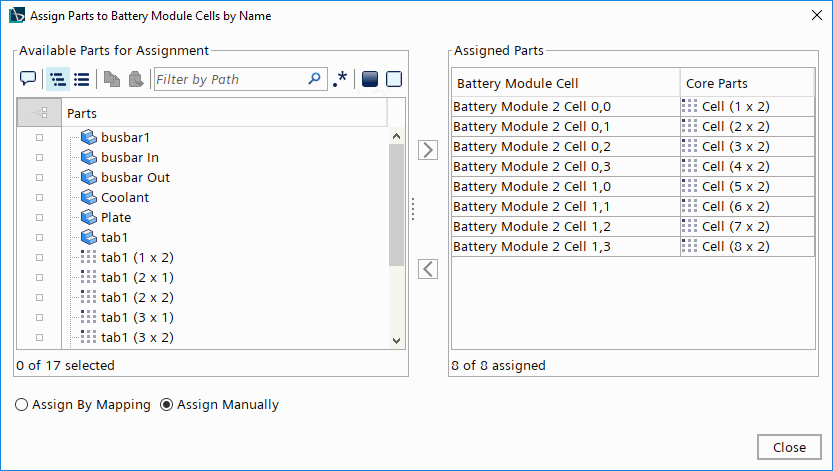833x471 pixels.
Task: Click the magnifier icon in filter box
Action: 315,79
